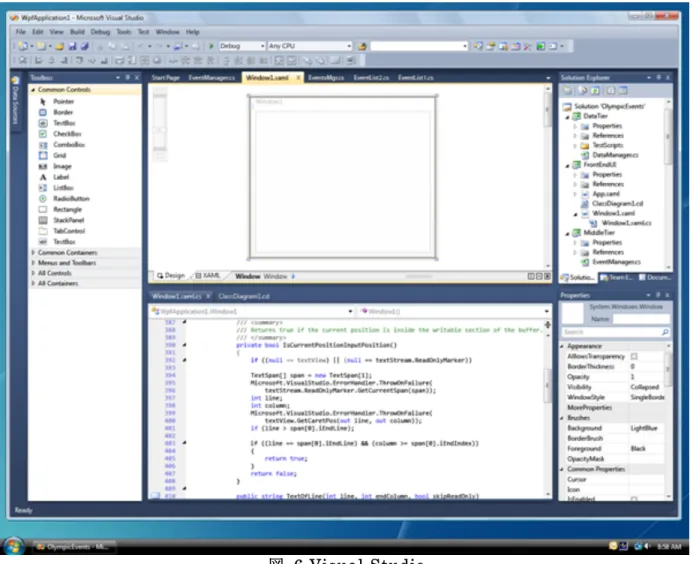Switch to the EventList2.cs tab
This screenshot has height=564, width=693.
coord(371,78)
